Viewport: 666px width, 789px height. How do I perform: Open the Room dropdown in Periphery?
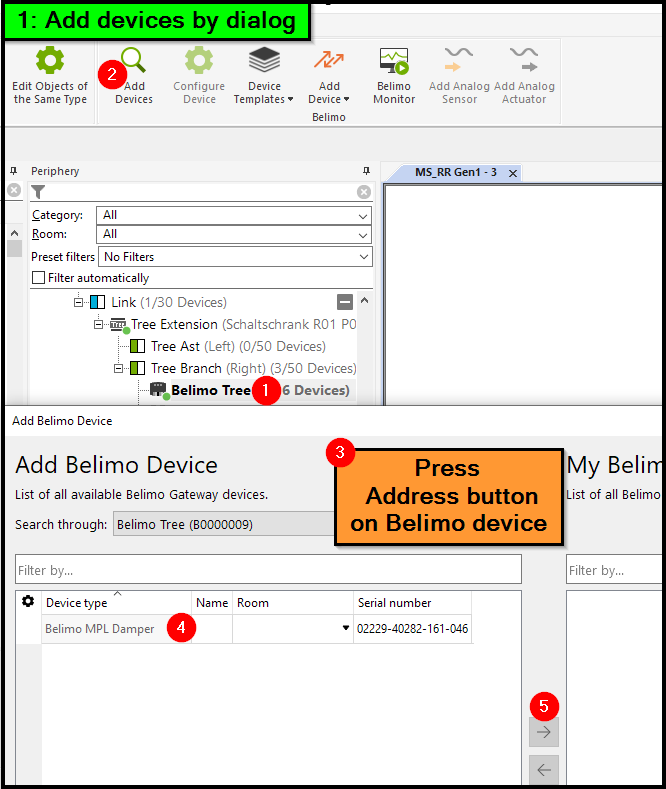coord(234,234)
